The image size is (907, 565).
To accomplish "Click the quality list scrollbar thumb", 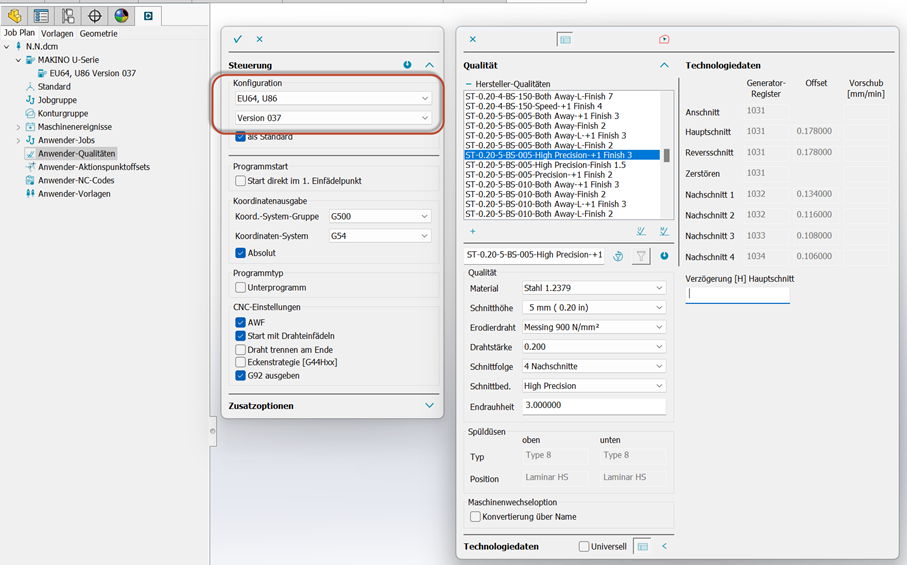I will point(667,155).
